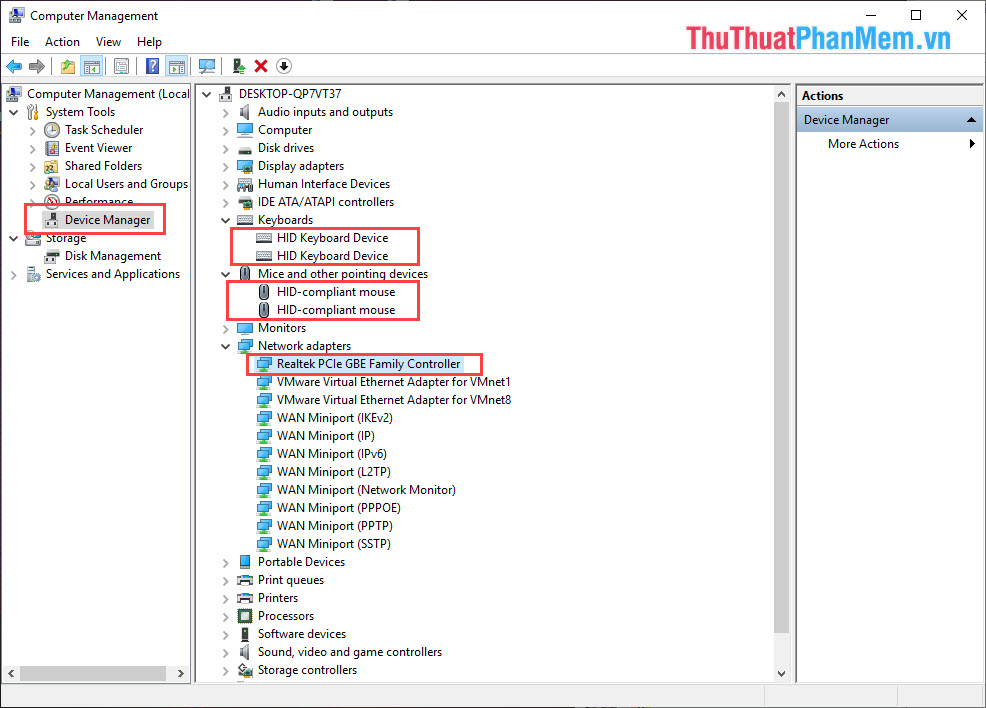Select the Update driver software toolbar icon
986x708 pixels.
tap(237, 66)
